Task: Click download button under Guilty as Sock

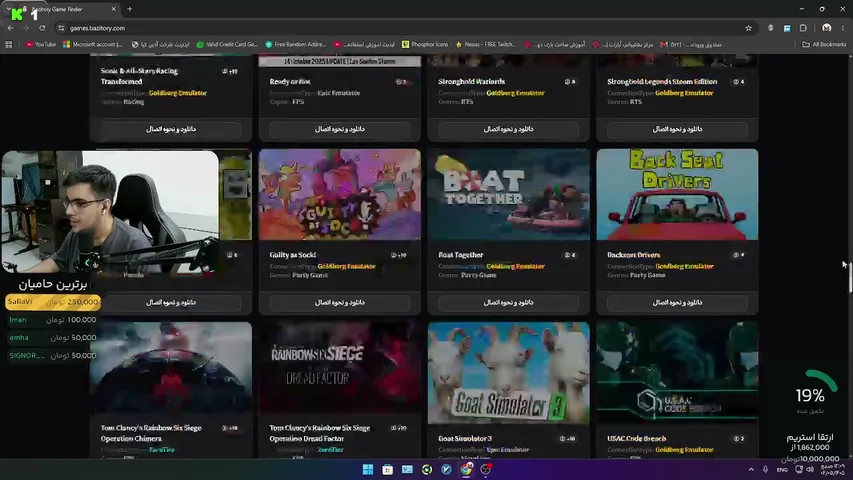Action: (339, 303)
